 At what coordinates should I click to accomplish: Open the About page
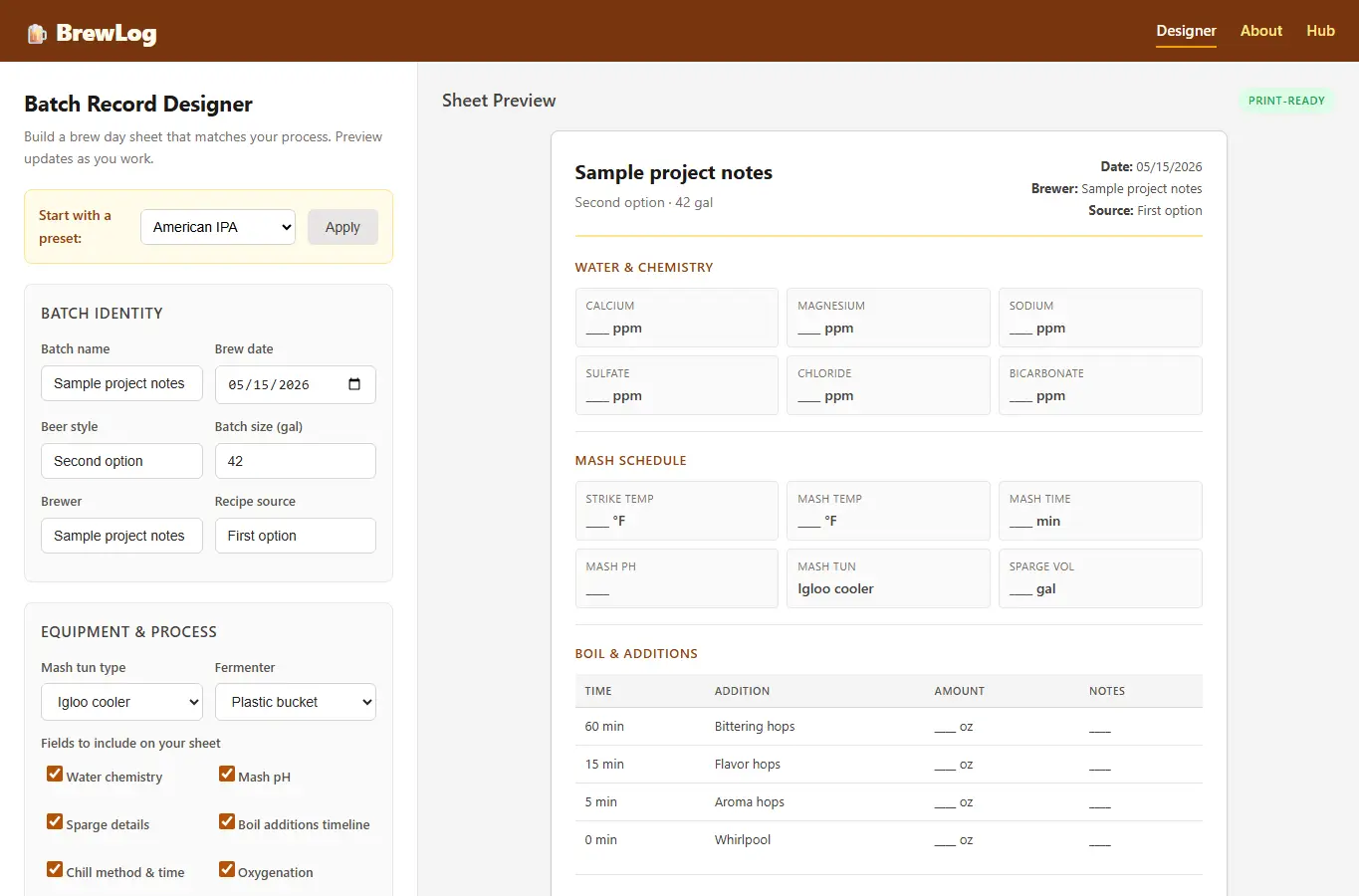(1260, 31)
